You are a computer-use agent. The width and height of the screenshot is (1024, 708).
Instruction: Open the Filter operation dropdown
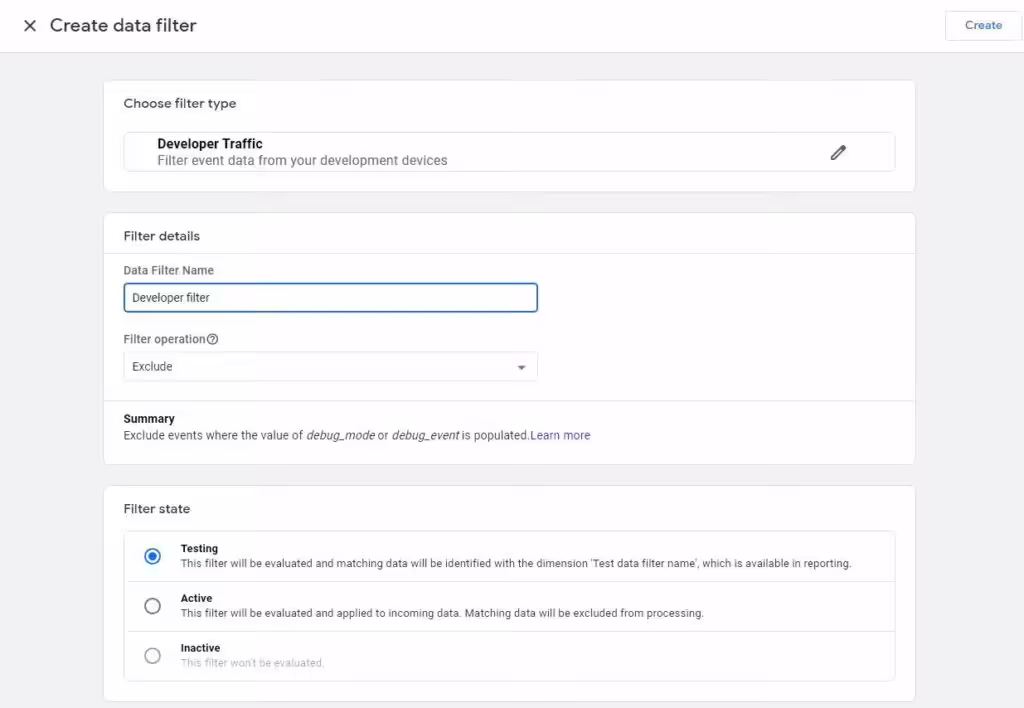click(x=330, y=366)
